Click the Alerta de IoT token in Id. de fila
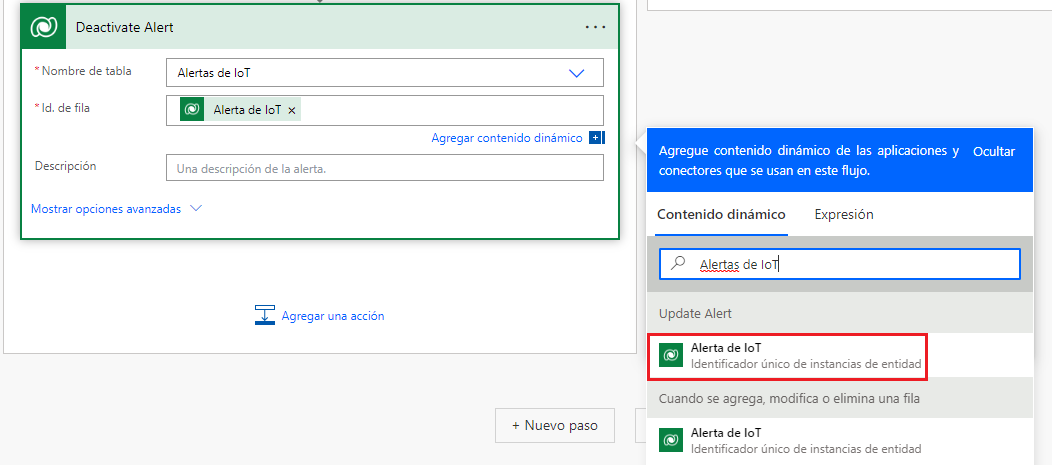The height and width of the screenshot is (465, 1052). point(240,110)
